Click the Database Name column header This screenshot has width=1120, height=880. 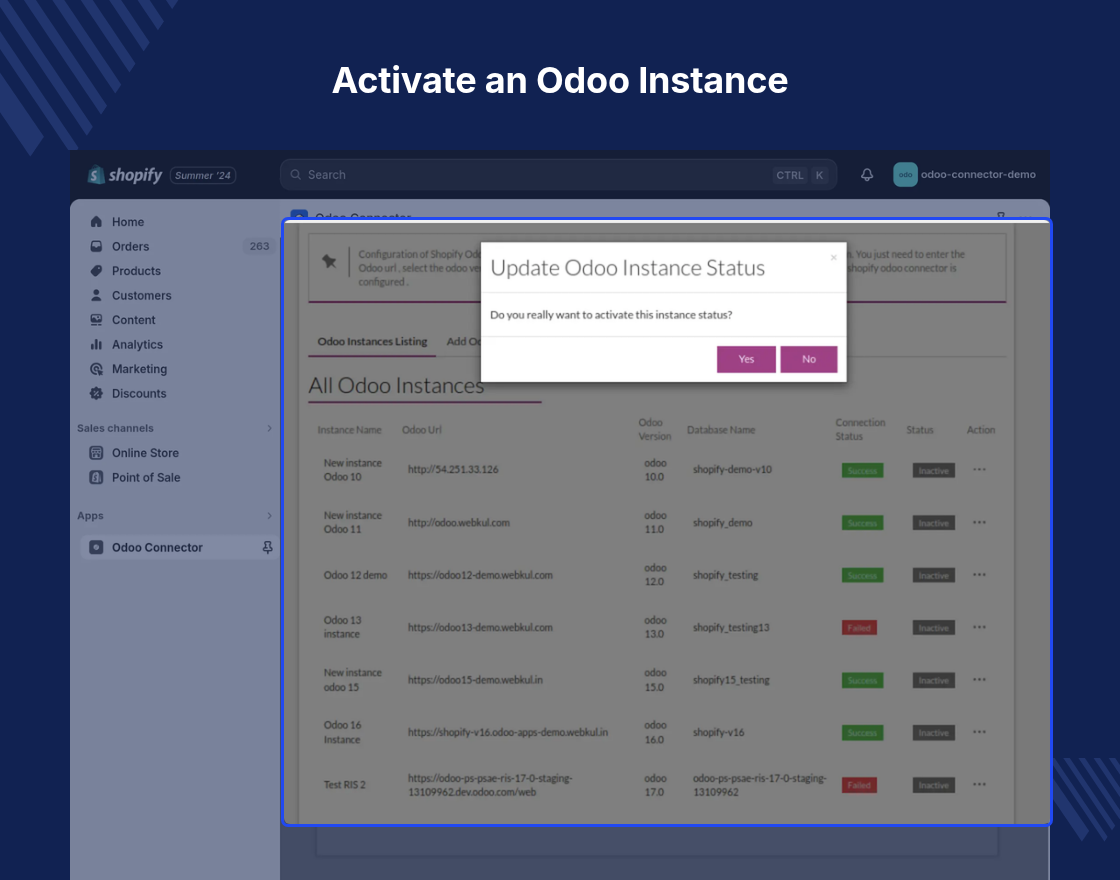pyautogui.click(x=721, y=430)
